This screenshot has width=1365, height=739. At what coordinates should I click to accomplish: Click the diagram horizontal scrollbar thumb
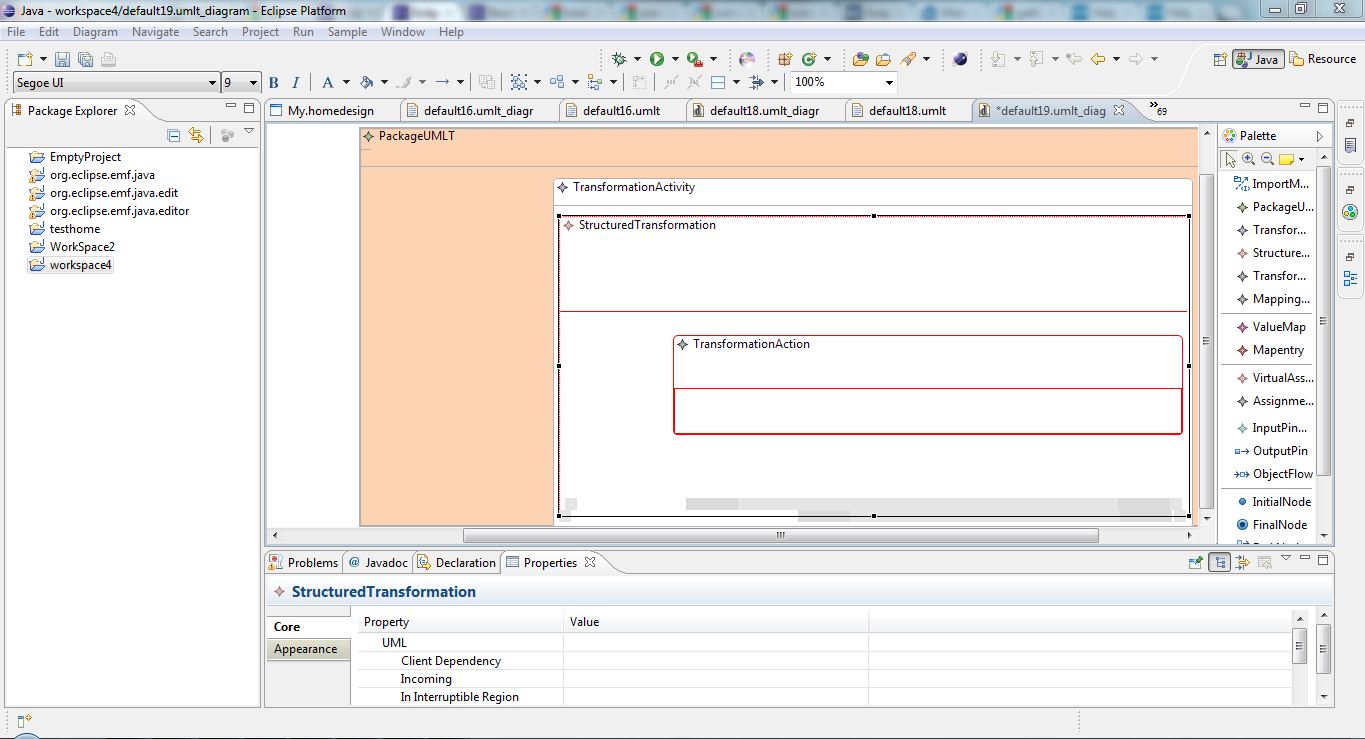click(781, 535)
